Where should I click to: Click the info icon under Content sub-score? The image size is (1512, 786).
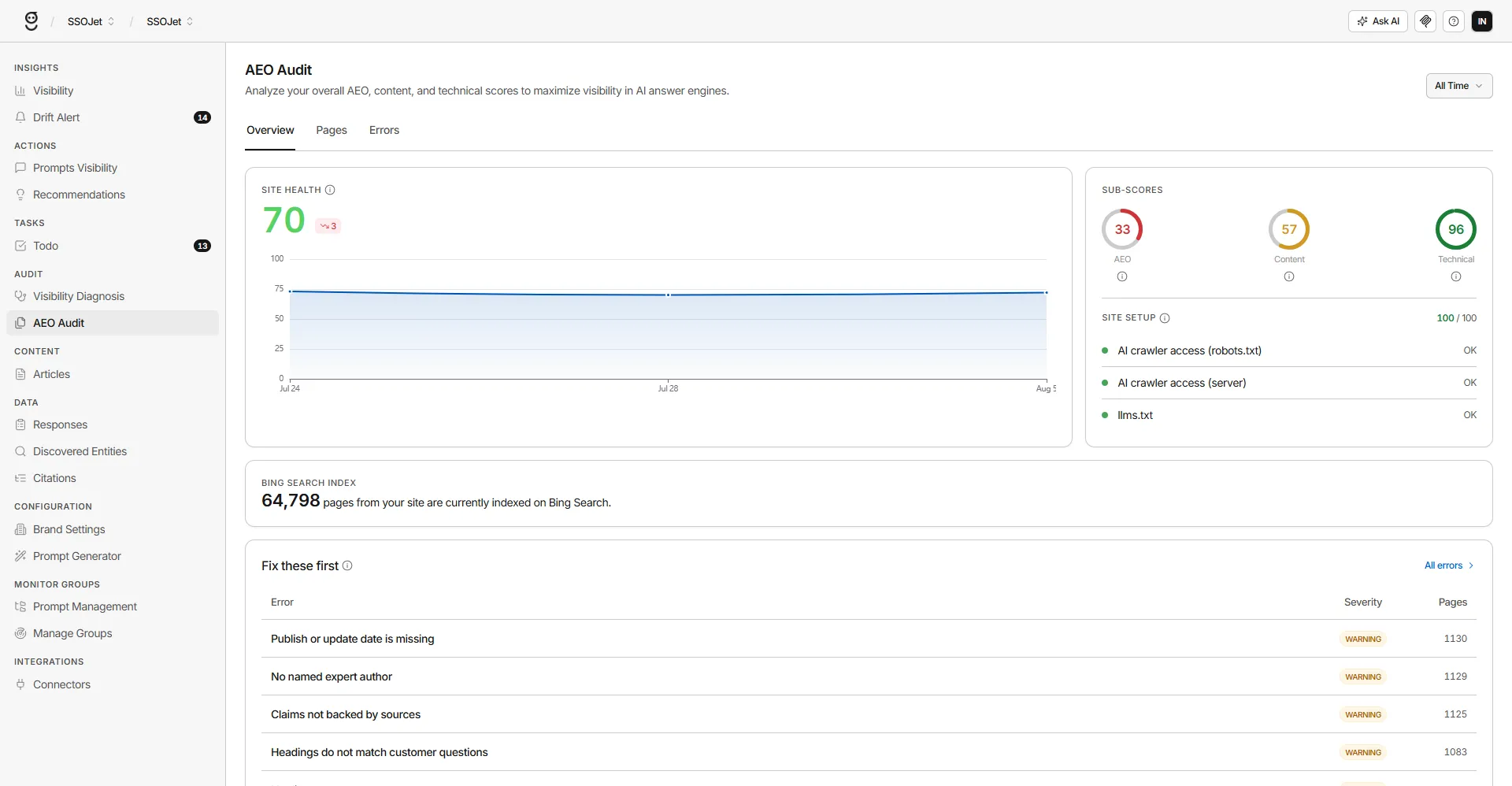[1289, 276]
